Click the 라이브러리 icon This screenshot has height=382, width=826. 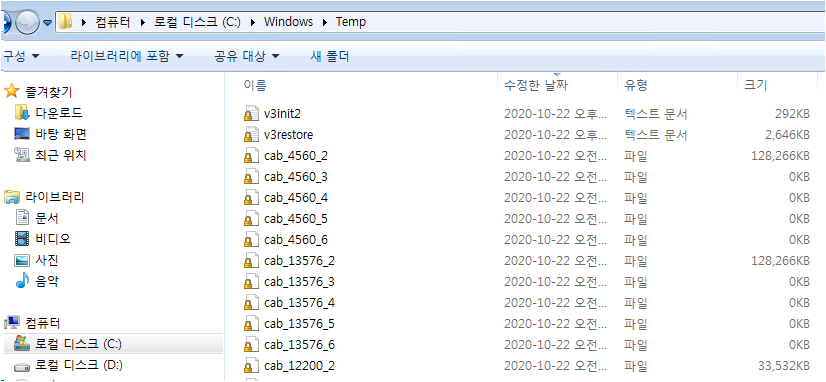(12, 197)
